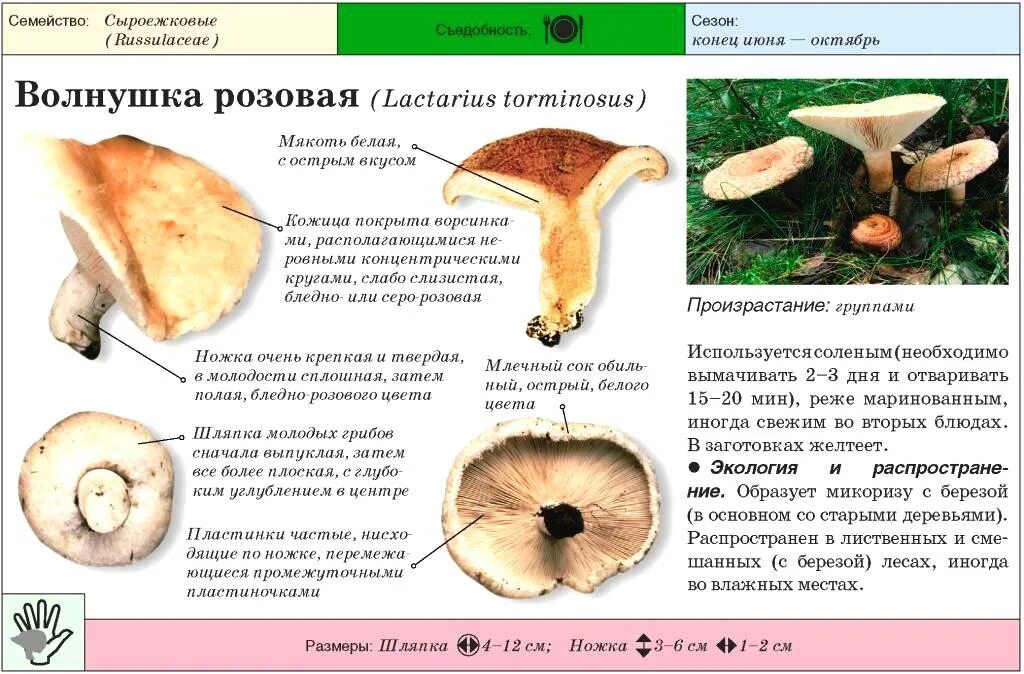The height and width of the screenshot is (674, 1024).
Task: Click the caption starting 'Шляпка молодых грибов'
Action: [300, 462]
